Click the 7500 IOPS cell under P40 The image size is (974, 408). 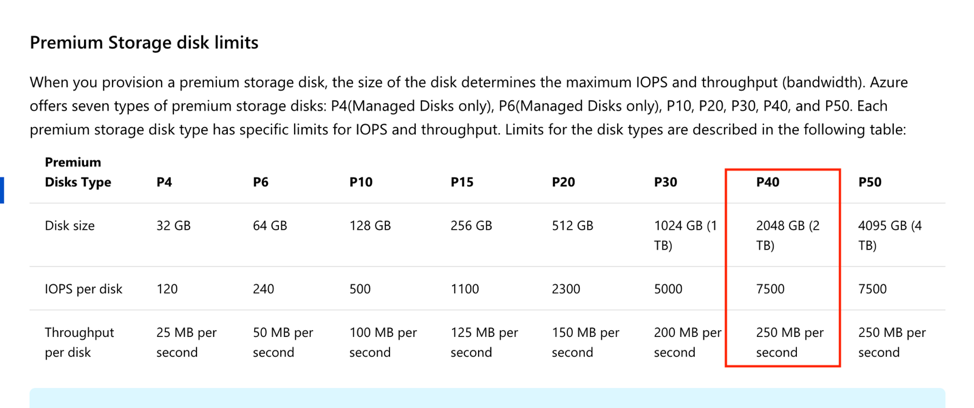(x=770, y=289)
